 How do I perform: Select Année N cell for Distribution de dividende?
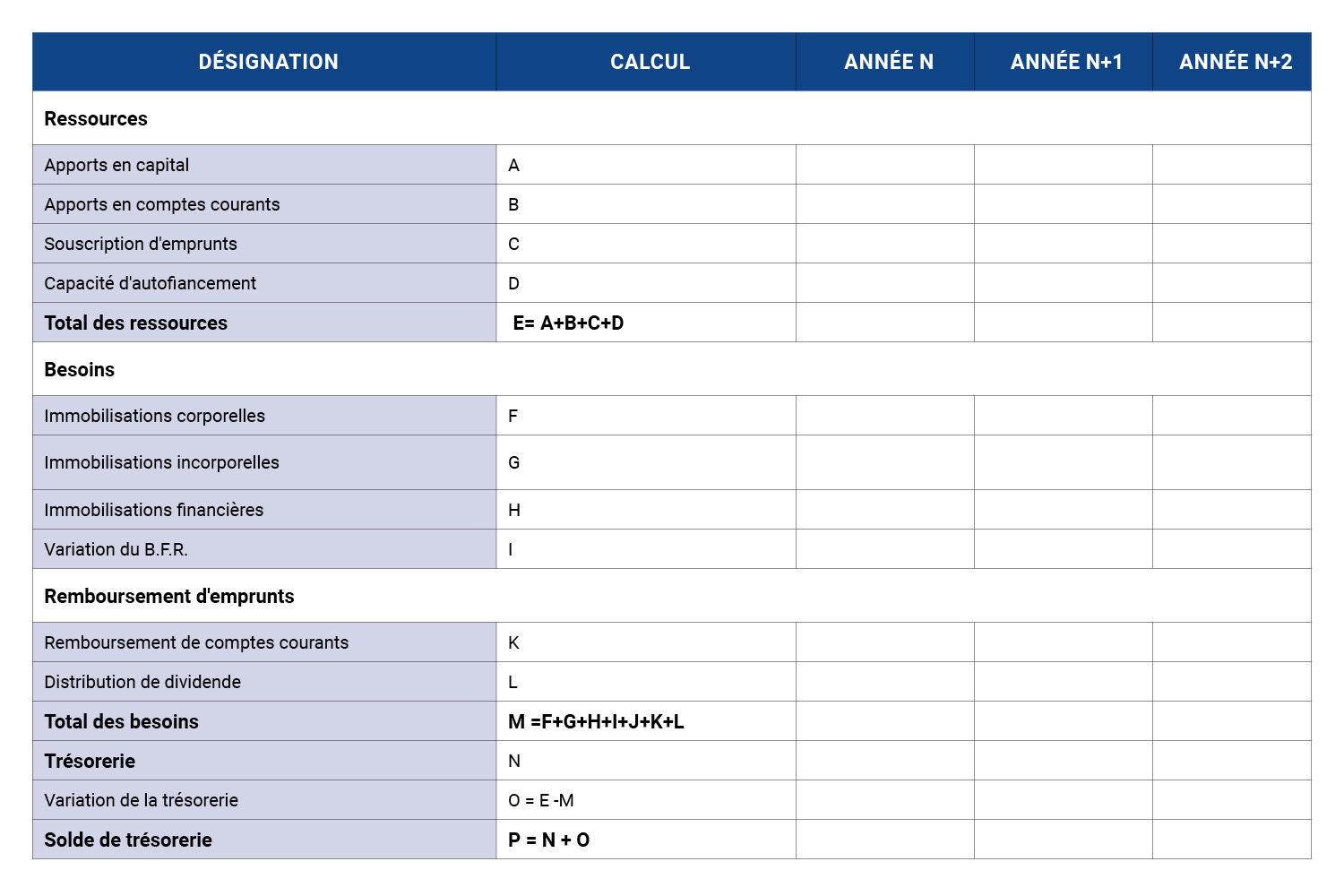[x=884, y=682]
